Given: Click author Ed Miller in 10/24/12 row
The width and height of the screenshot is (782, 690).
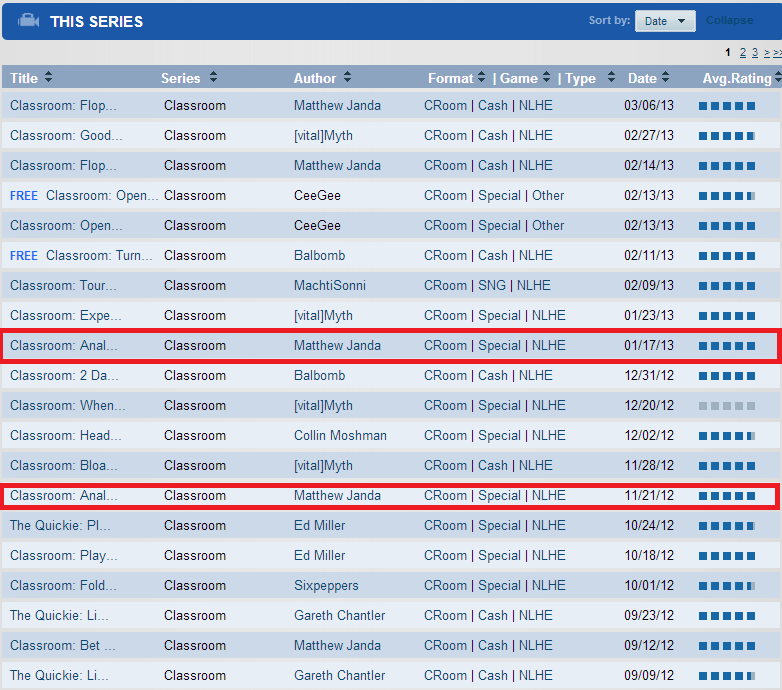Looking at the screenshot, I should pos(319,525).
